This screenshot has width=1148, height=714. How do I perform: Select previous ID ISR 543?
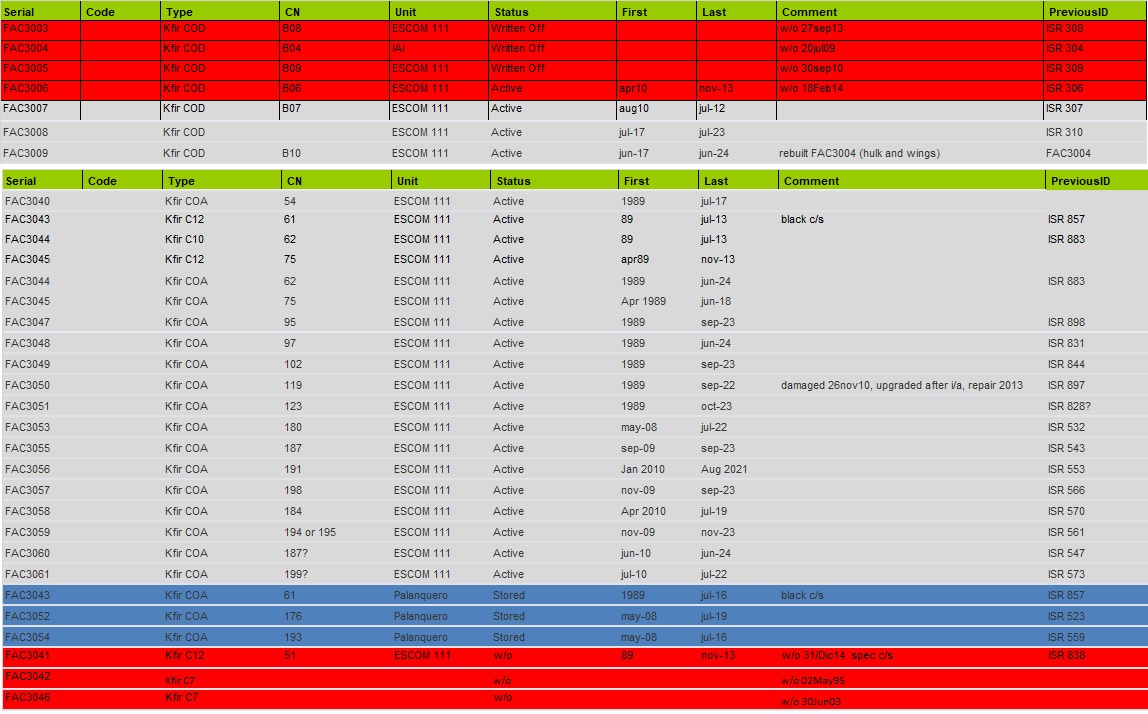coord(1066,449)
